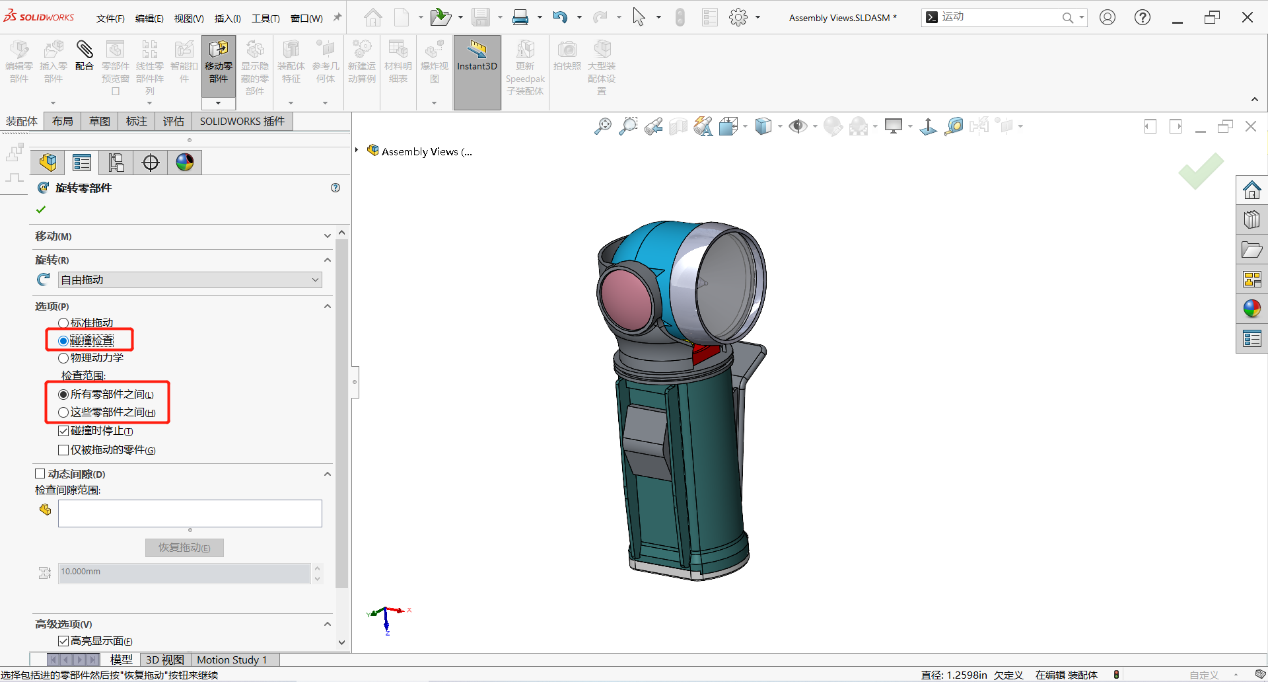Collapse the 选项(P) section
The image size is (1268, 682).
click(x=327, y=306)
